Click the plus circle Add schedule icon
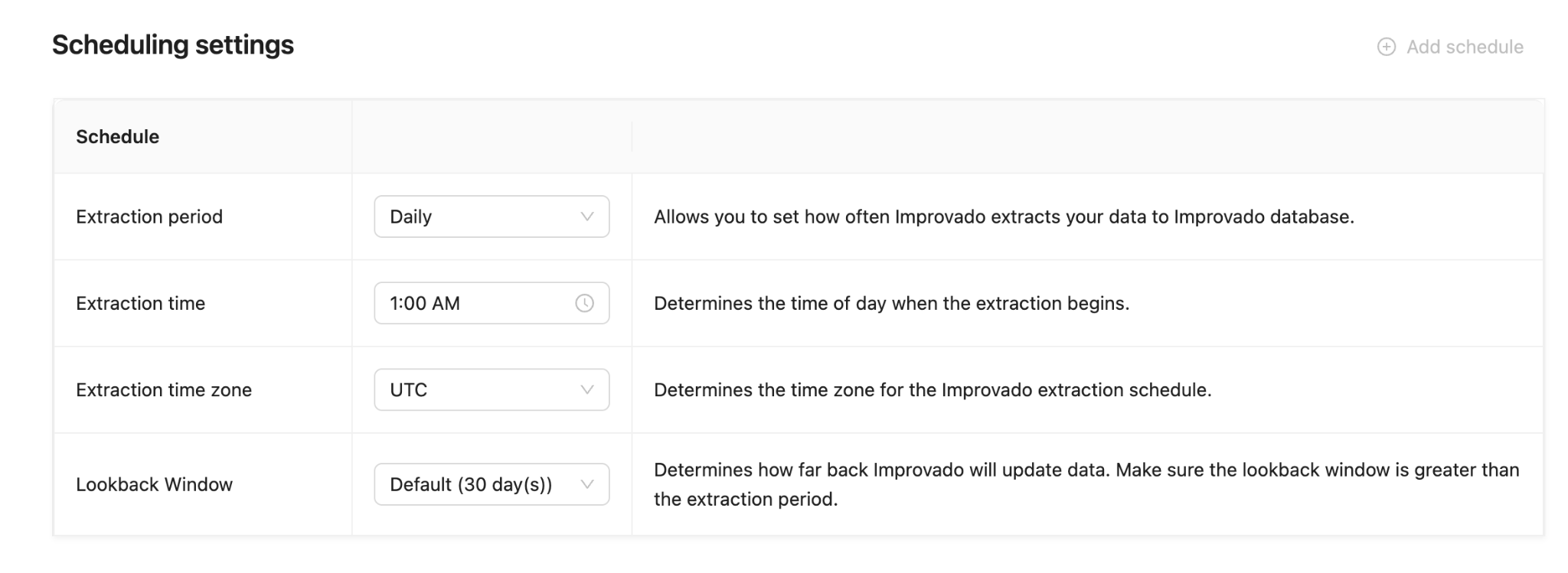 [1386, 47]
